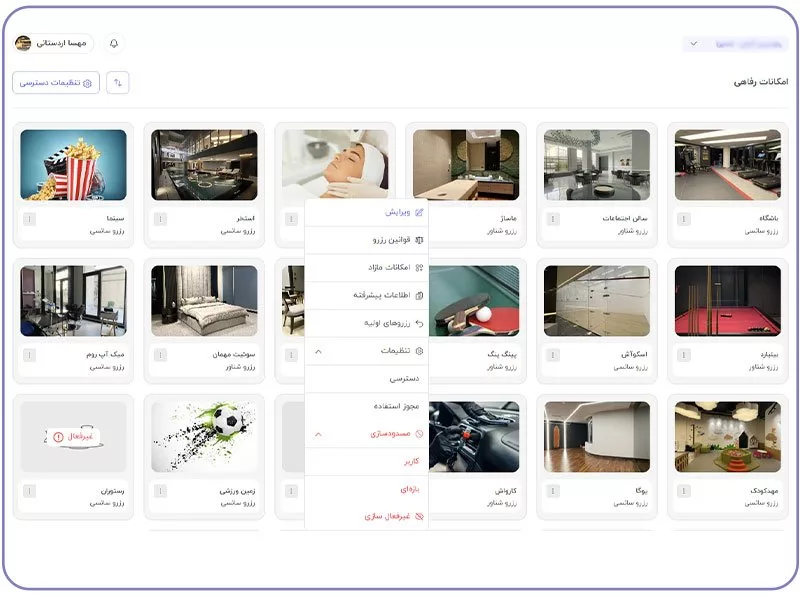
Task: Open three-dot menu on سینما card
Action: tap(29, 219)
